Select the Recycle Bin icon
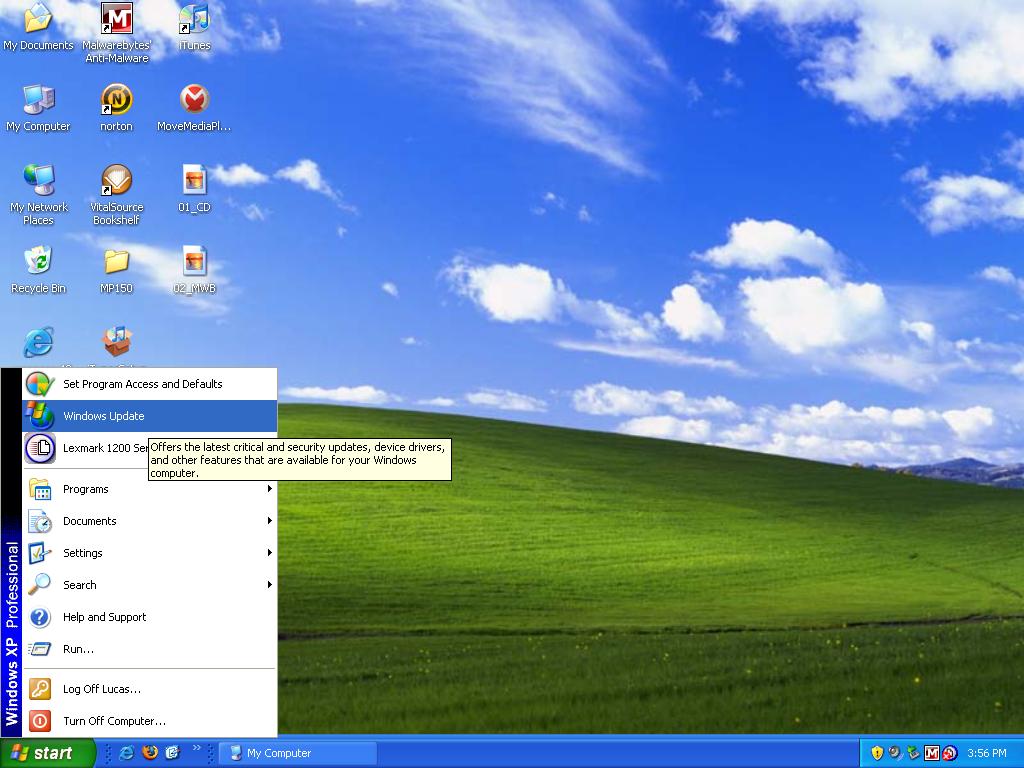1024x768 pixels. (38, 262)
